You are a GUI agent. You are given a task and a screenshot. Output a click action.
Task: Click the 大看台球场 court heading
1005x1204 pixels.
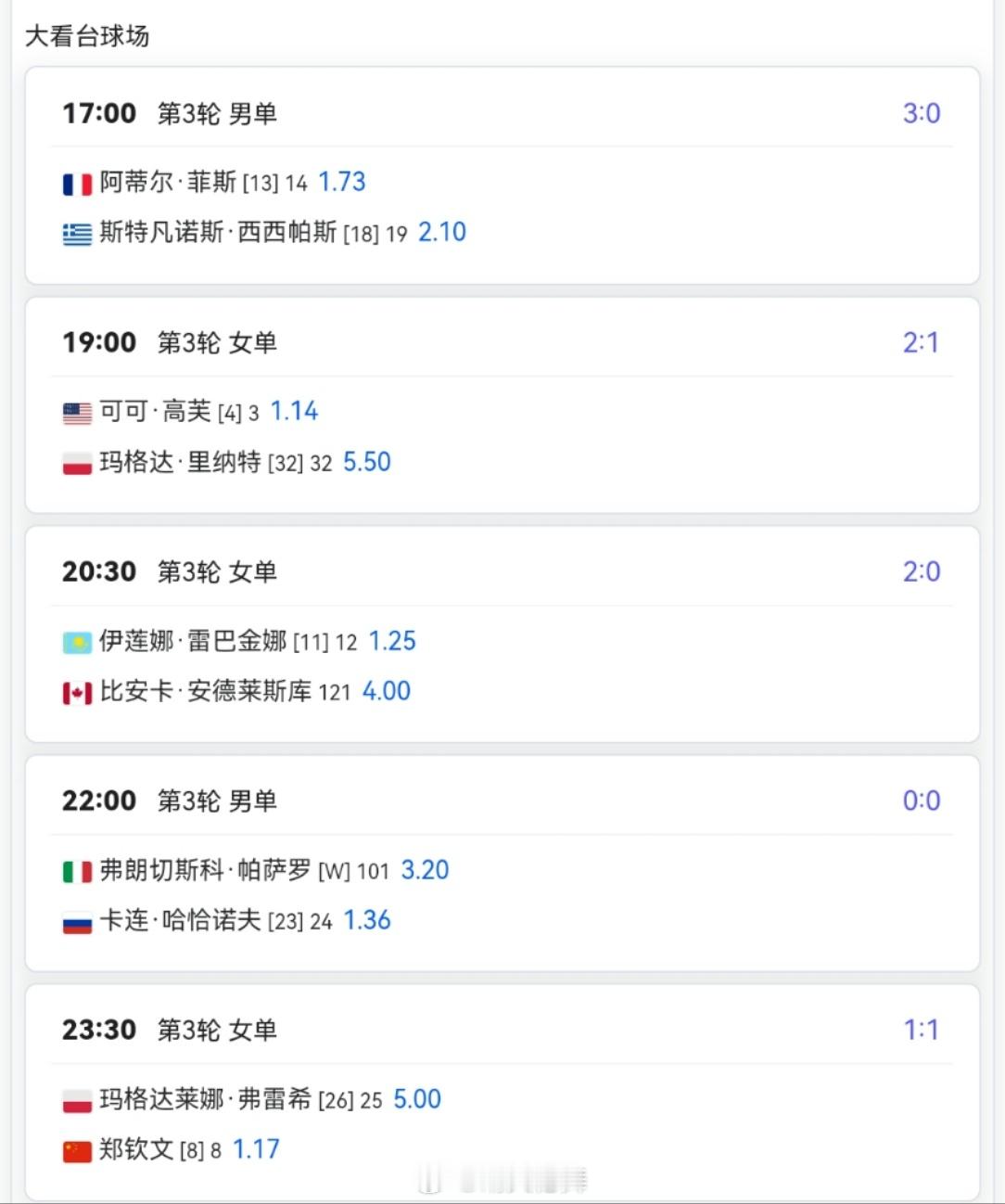point(87,36)
